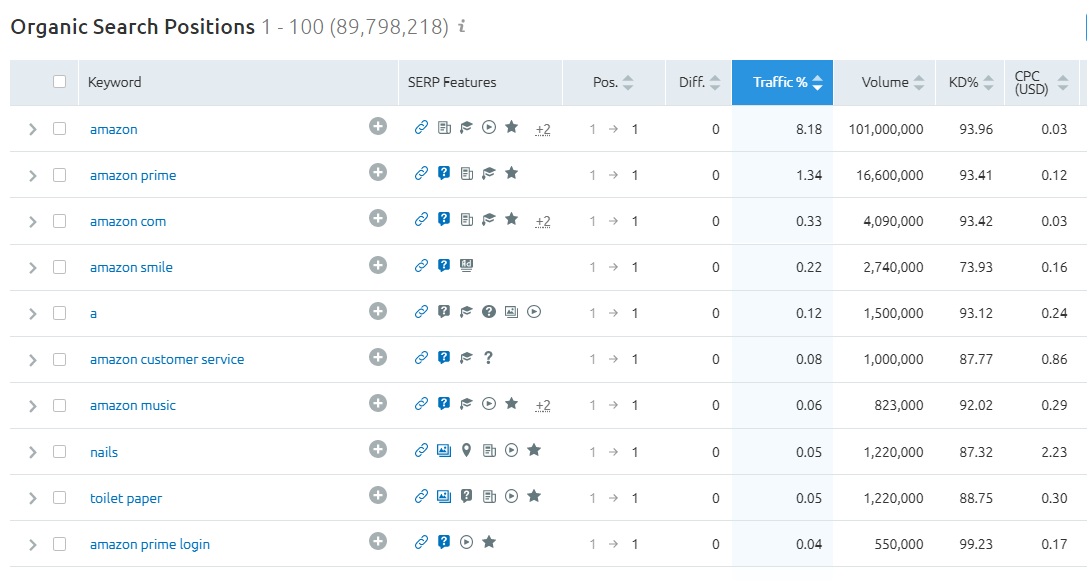Click the image pack icon in toilet paper row
Image resolution: width=1087 pixels, height=581 pixels.
click(444, 496)
